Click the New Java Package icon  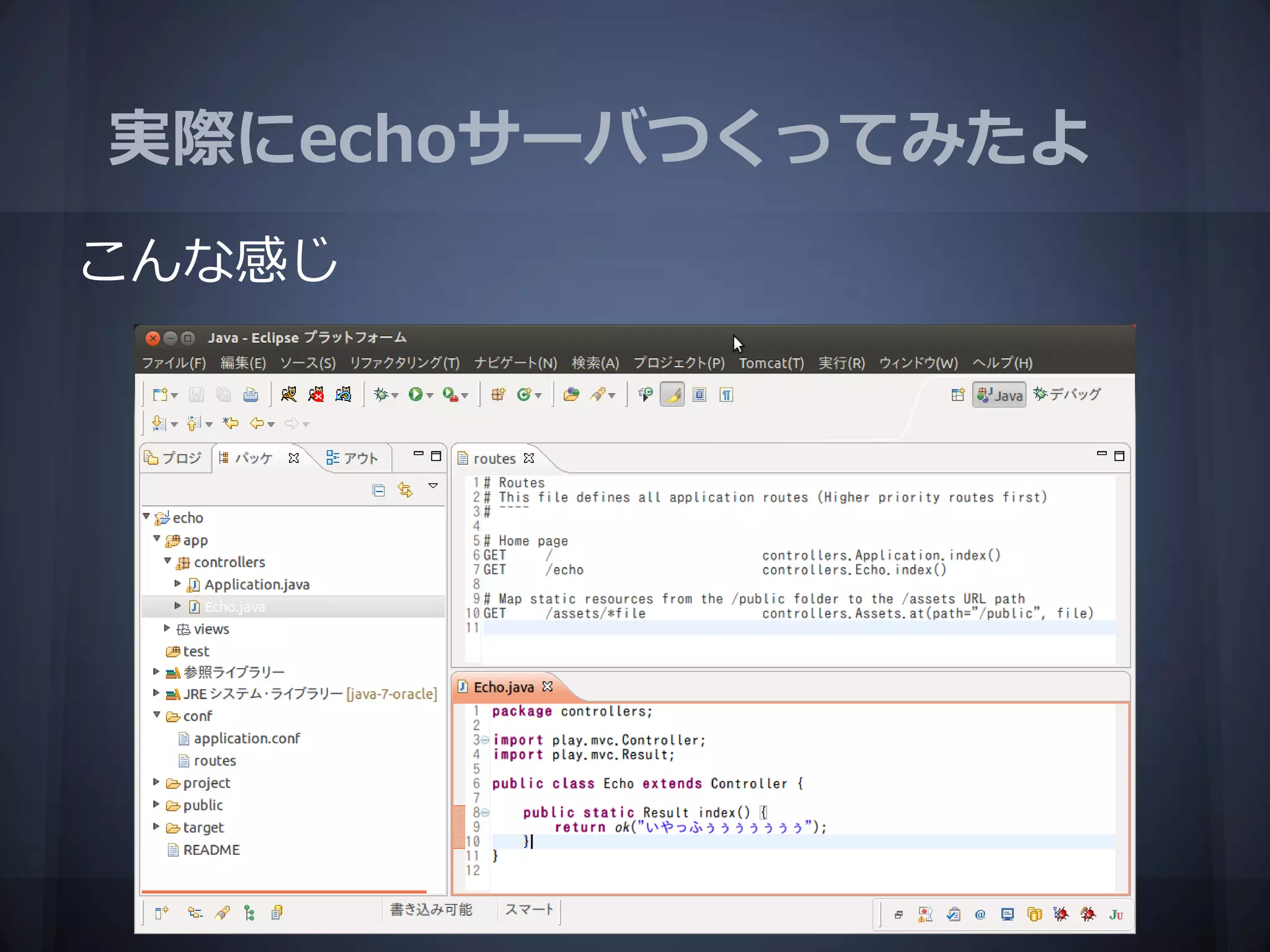click(498, 395)
